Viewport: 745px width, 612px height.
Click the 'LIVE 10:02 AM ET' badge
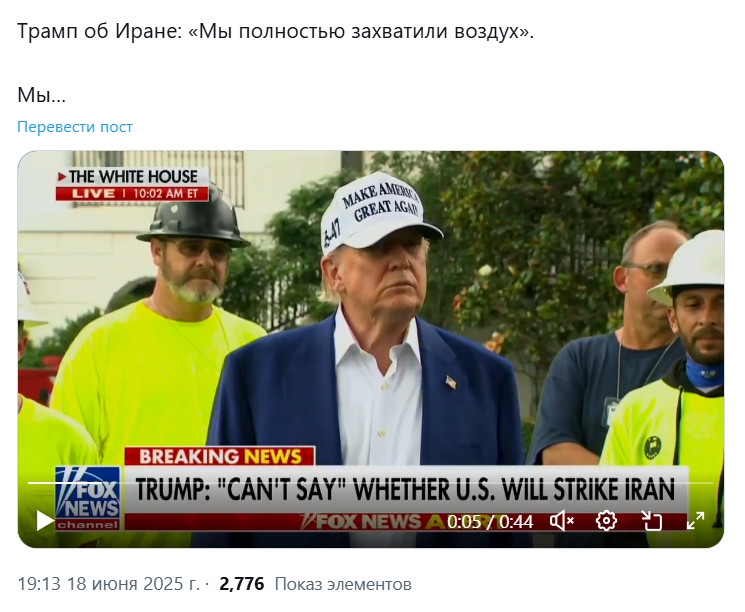click(133, 194)
